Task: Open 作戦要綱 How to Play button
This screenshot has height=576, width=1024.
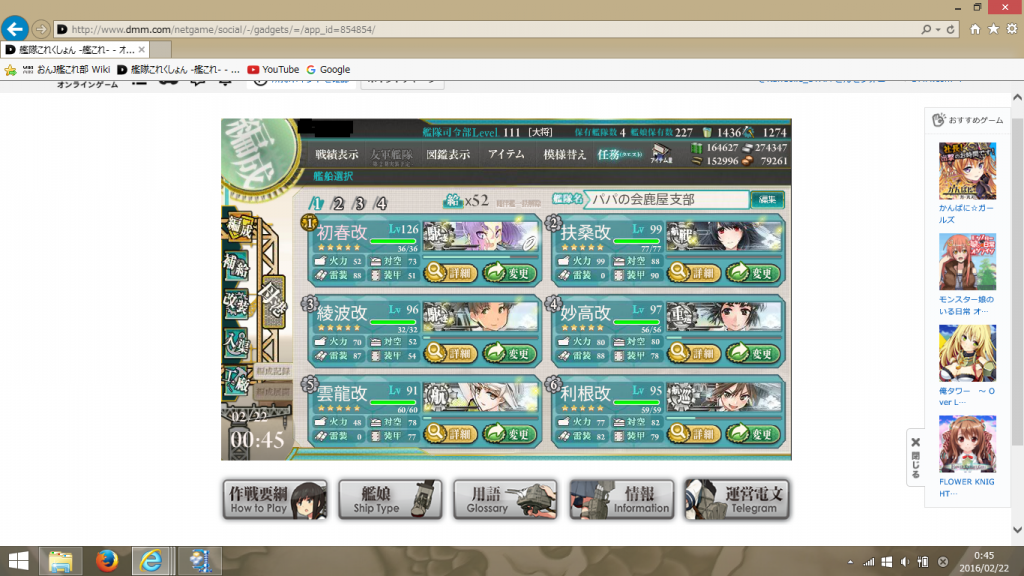Action: click(x=275, y=500)
